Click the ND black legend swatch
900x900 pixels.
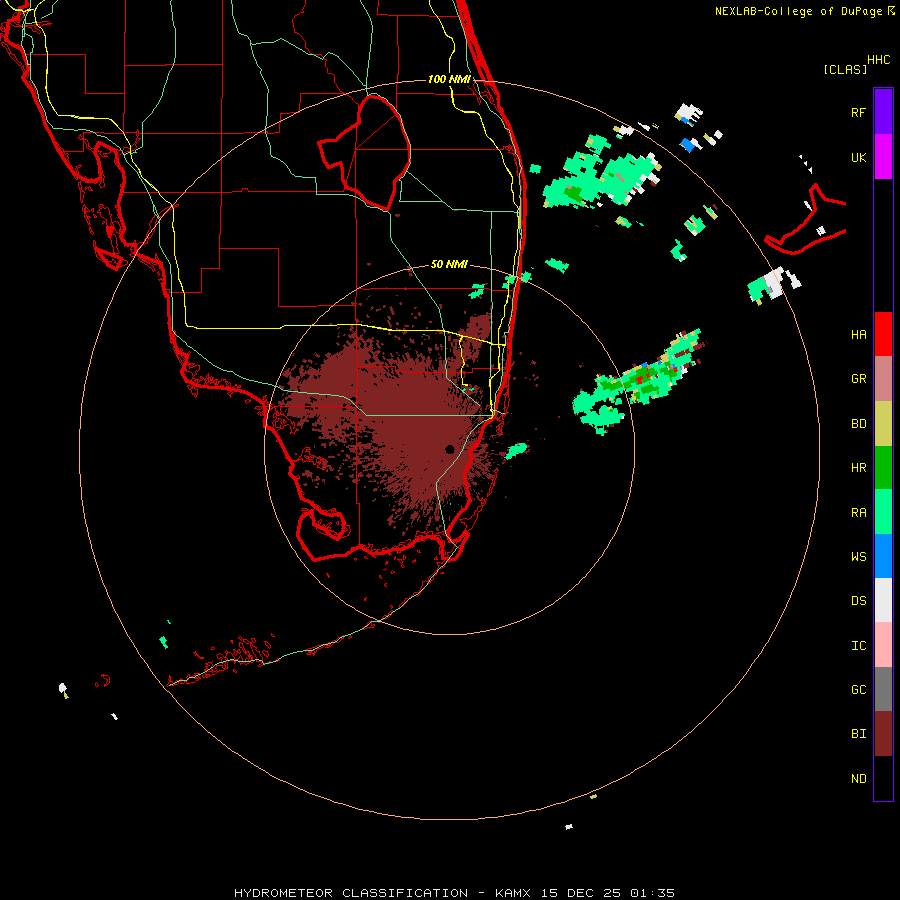883,778
